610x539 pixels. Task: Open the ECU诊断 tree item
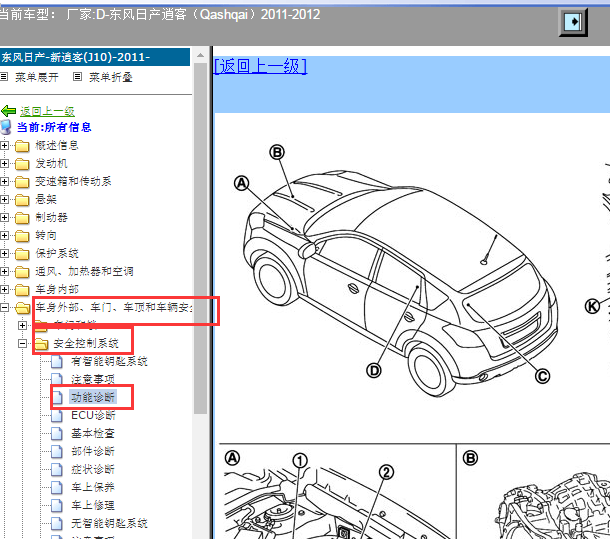[93, 415]
